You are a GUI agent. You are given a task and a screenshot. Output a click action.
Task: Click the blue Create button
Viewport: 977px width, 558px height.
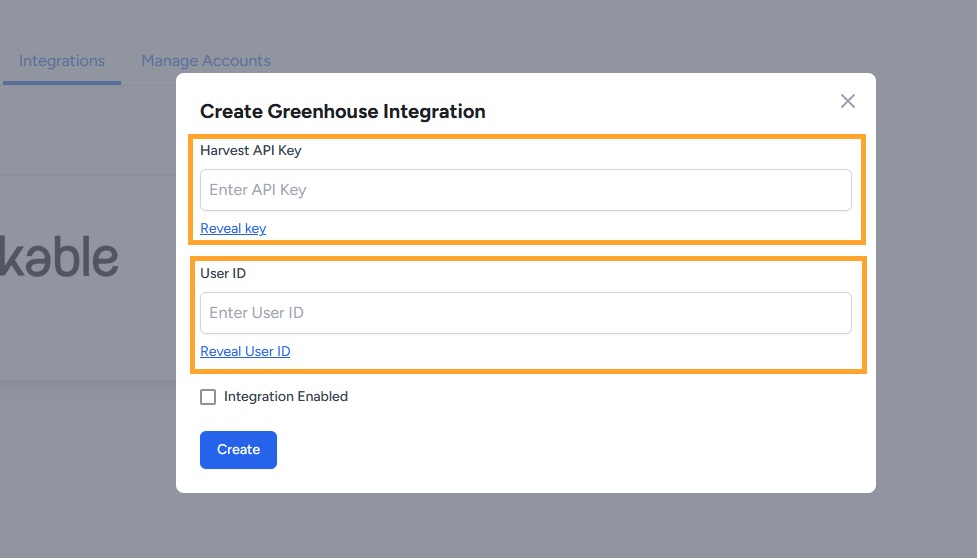[238, 450]
